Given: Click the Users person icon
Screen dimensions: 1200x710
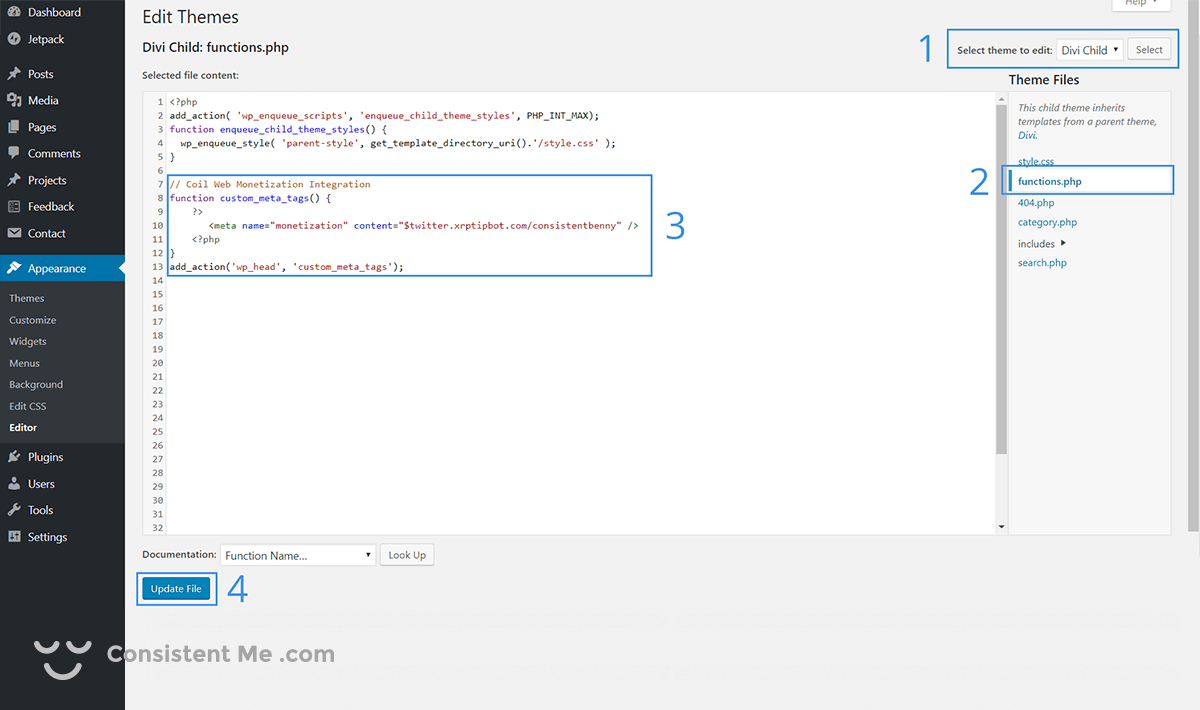Looking at the screenshot, I should click(x=14, y=483).
